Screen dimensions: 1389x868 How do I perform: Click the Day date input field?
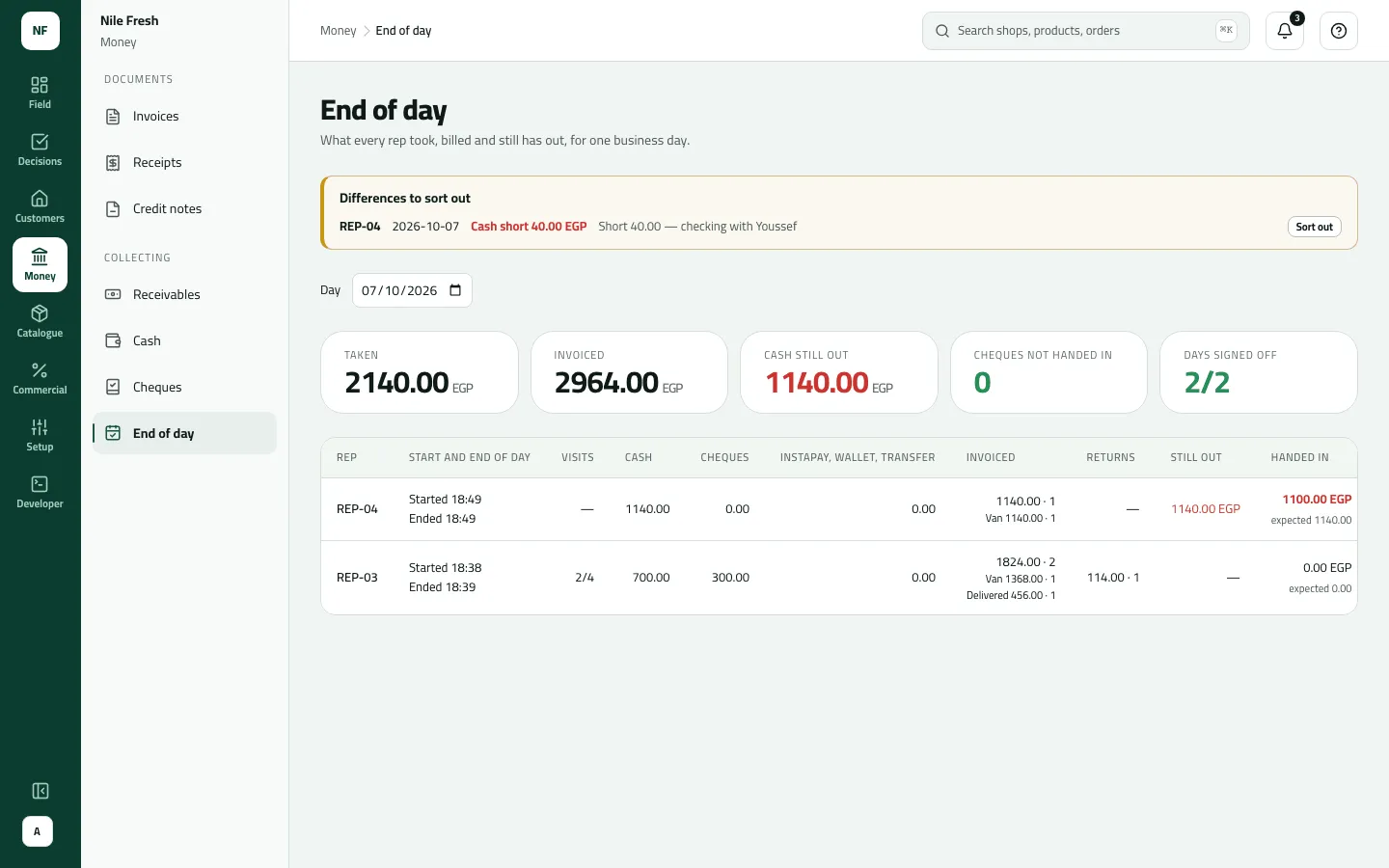coord(412,290)
